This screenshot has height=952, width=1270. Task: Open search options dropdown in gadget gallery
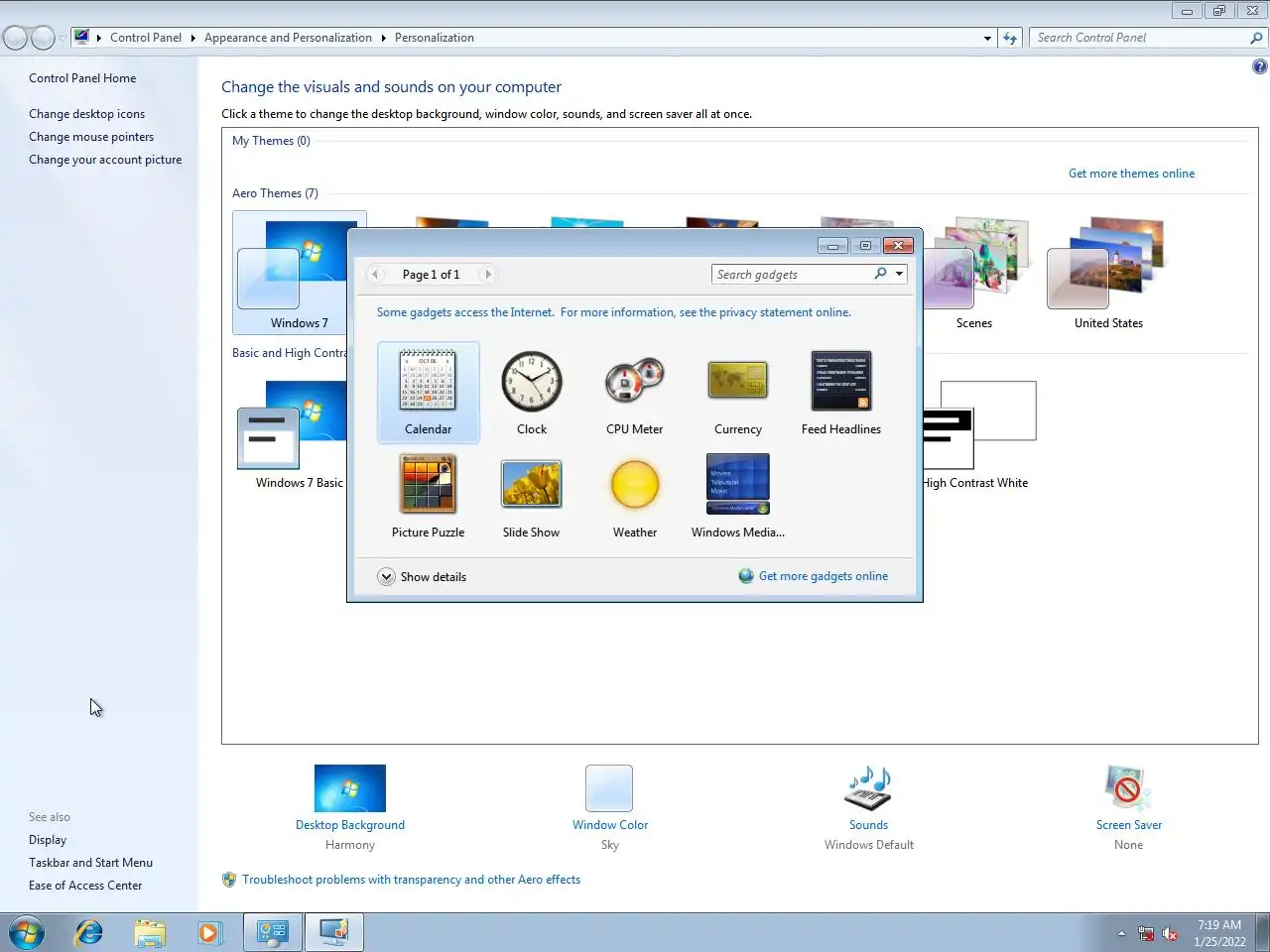pyautogui.click(x=899, y=274)
